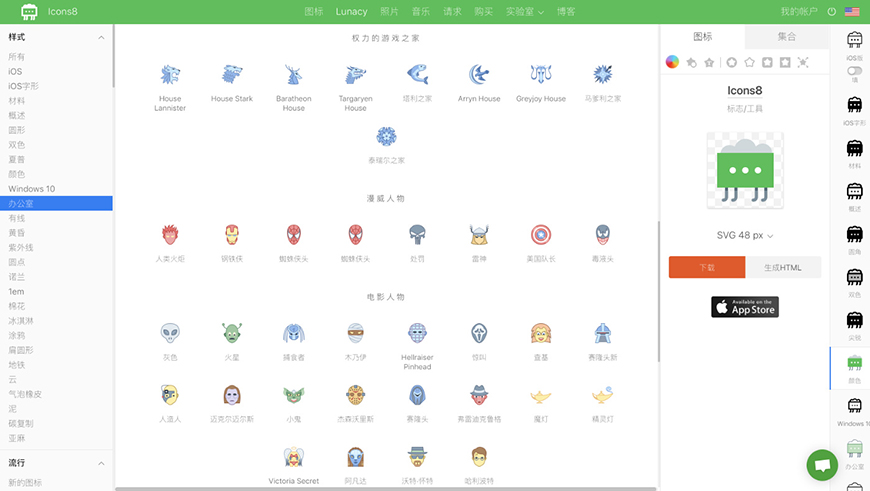Select the 钢铁侠 Iron Man icon
Screen dimensions: 870x491
pyautogui.click(x=232, y=235)
